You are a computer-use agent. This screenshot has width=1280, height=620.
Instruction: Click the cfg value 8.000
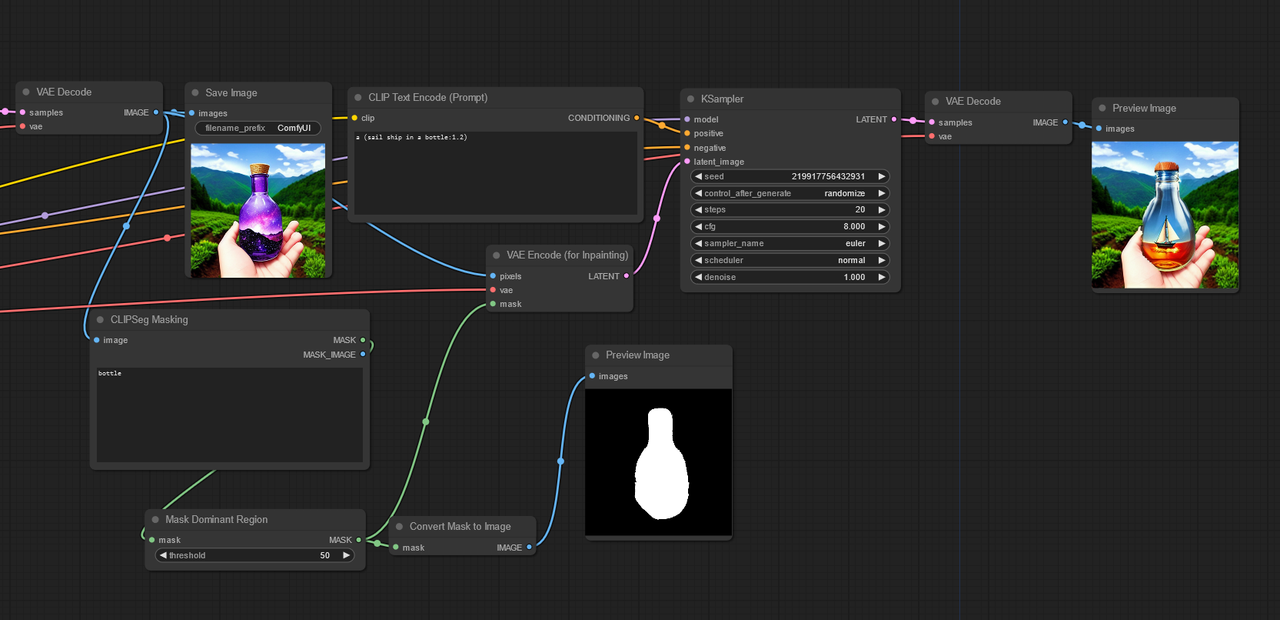click(855, 227)
